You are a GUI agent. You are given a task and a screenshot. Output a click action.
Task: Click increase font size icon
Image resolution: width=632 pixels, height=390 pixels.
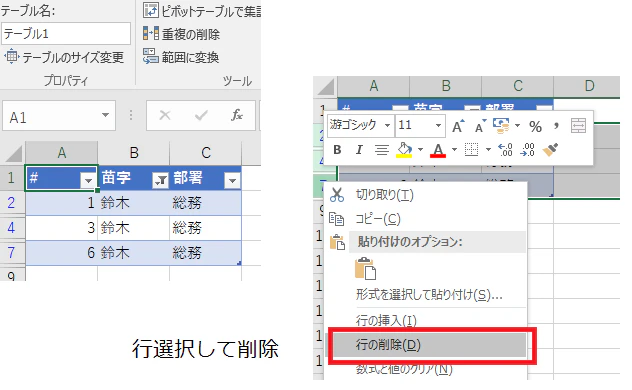coord(458,127)
